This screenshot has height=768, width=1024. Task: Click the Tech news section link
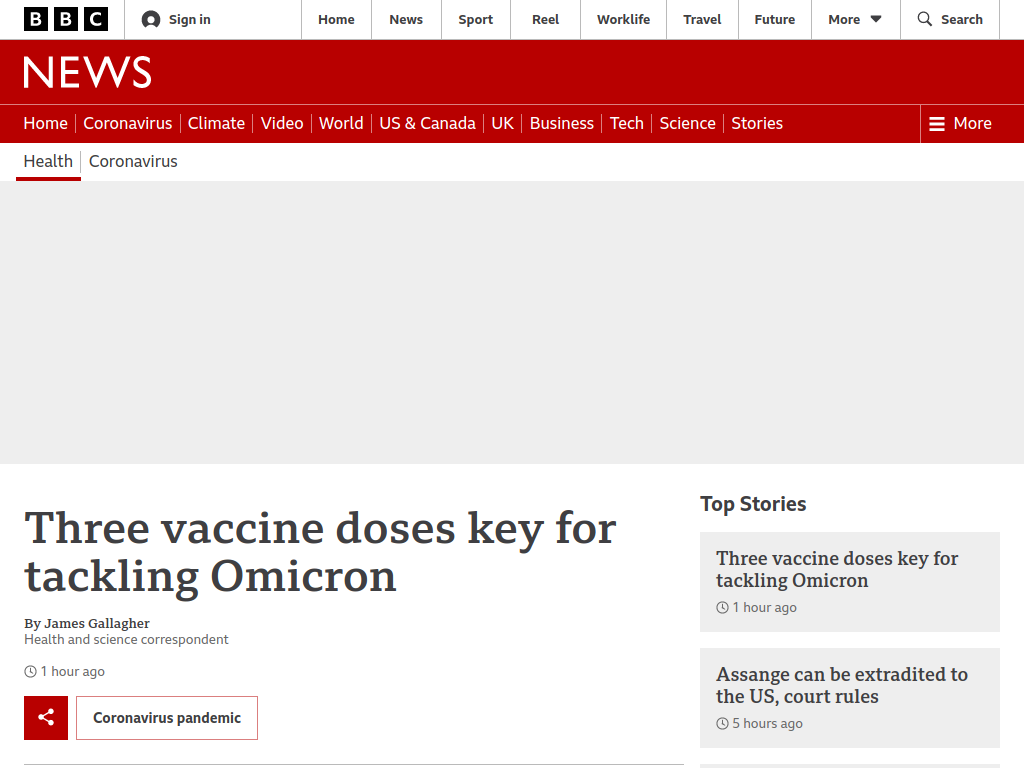click(626, 123)
